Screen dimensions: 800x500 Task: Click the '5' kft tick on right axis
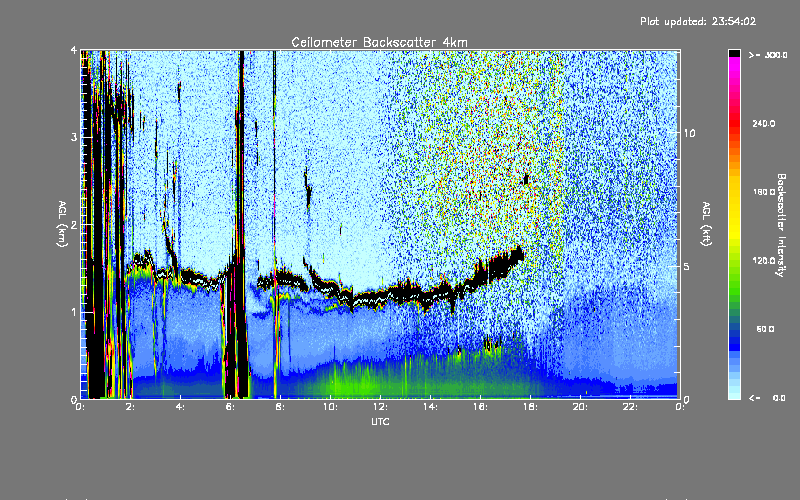coord(687,267)
